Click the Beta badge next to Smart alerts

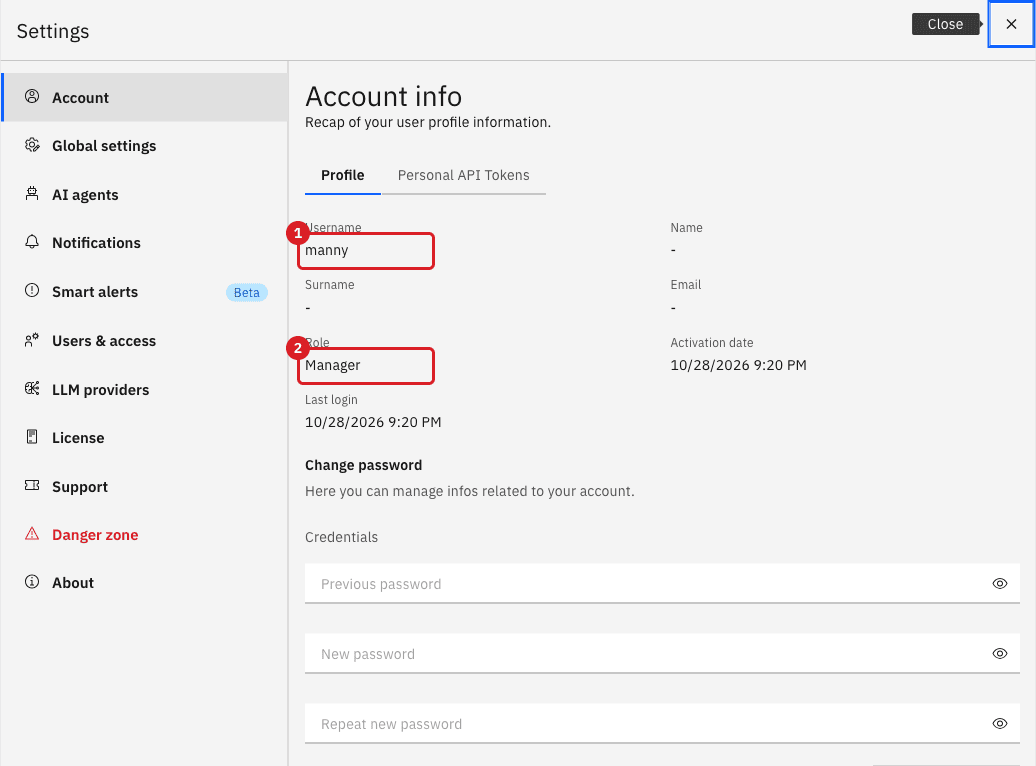point(246,292)
